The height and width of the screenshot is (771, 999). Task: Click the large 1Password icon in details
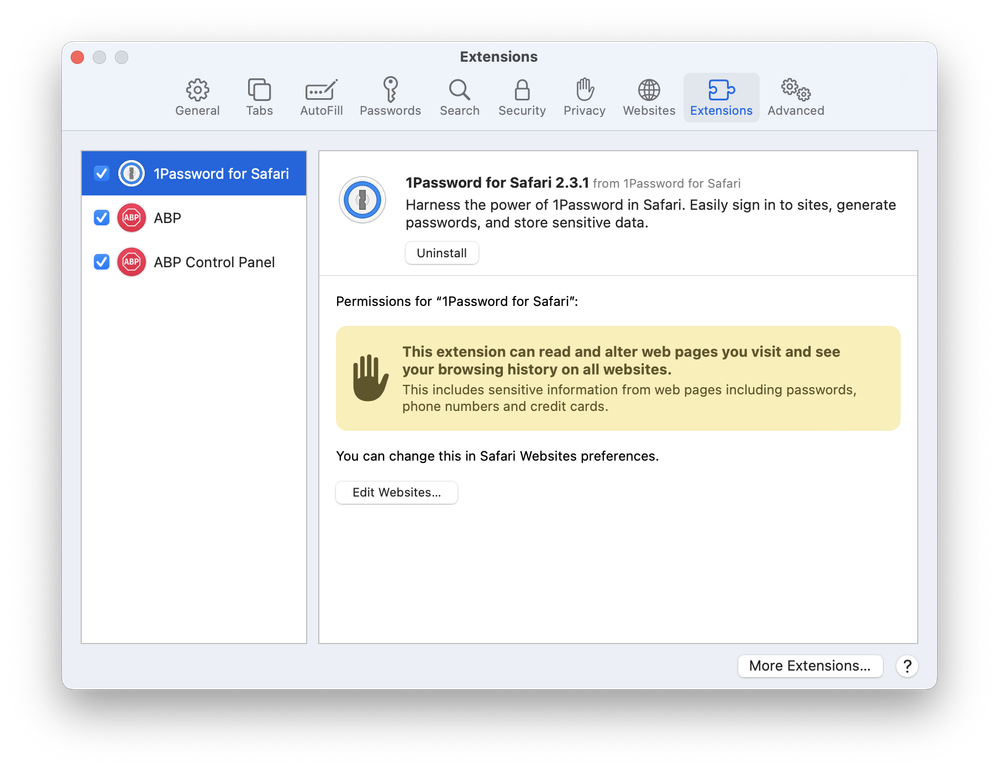click(x=362, y=199)
